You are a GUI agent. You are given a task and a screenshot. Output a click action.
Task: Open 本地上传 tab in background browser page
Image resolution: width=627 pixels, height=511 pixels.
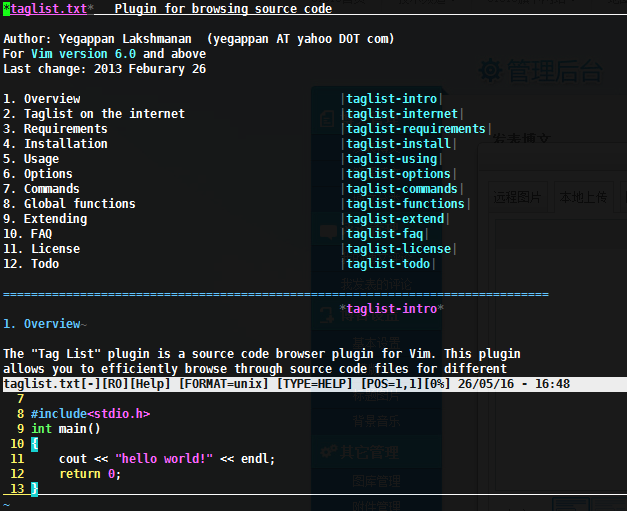pos(583,197)
